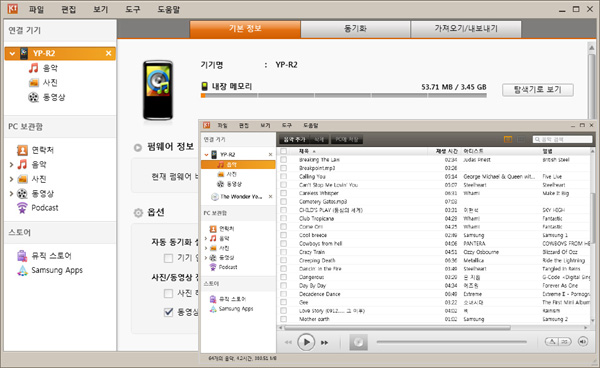Switch to the 동기화 tab
The height and width of the screenshot is (368, 600).
[x=355, y=29]
